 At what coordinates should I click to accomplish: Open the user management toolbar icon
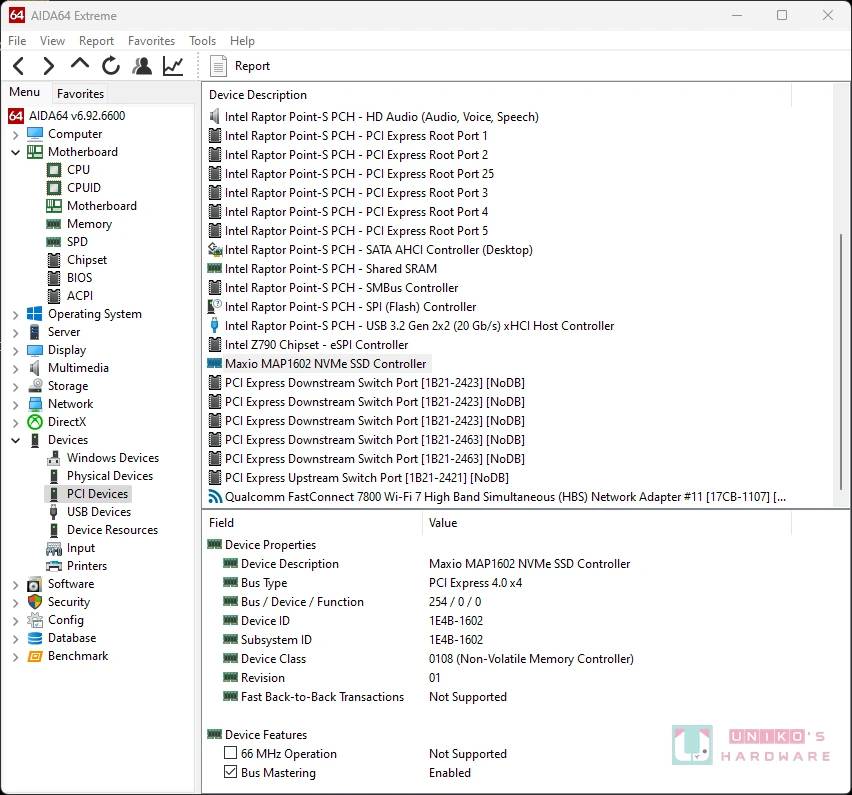(x=142, y=66)
